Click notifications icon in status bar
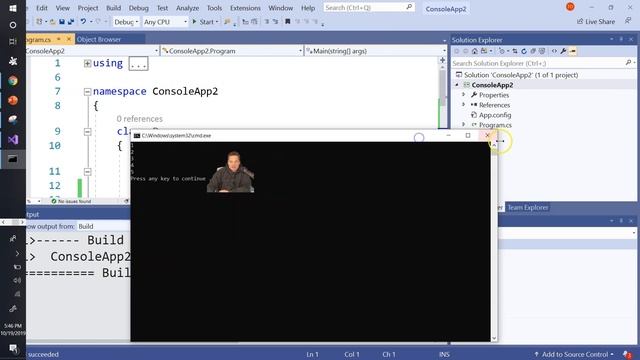640x360 pixels. [627, 354]
